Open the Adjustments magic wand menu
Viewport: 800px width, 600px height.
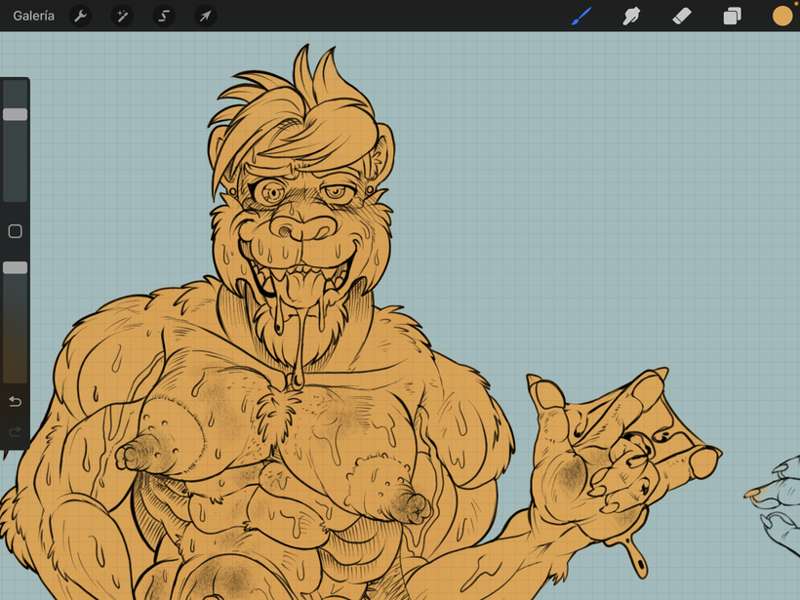pos(122,16)
